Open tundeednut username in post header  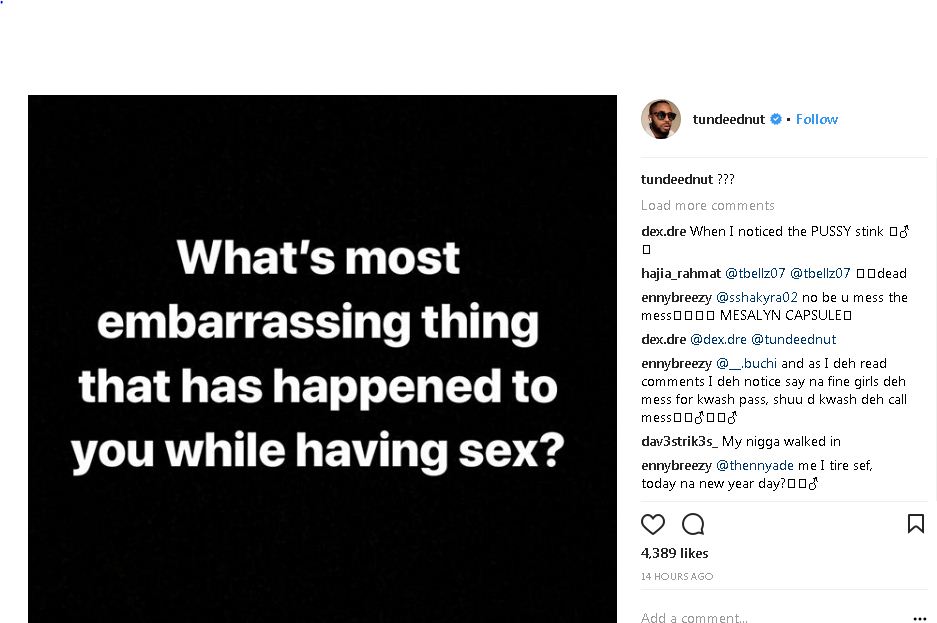pos(728,119)
